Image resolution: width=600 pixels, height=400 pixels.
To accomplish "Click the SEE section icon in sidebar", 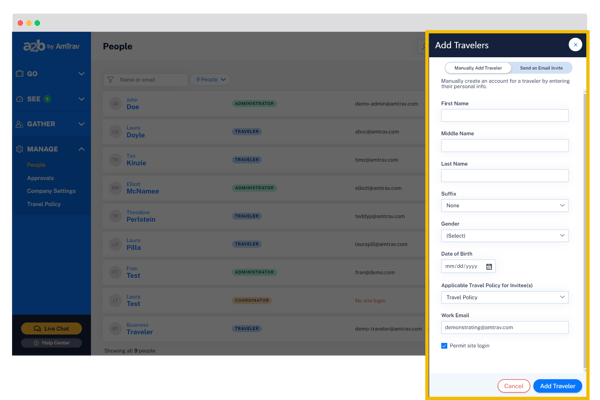I will 20,99.
